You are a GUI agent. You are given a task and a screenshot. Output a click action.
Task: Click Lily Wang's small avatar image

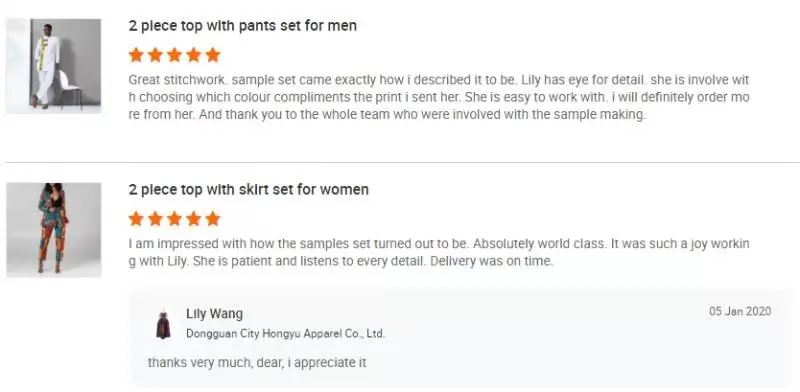point(163,325)
